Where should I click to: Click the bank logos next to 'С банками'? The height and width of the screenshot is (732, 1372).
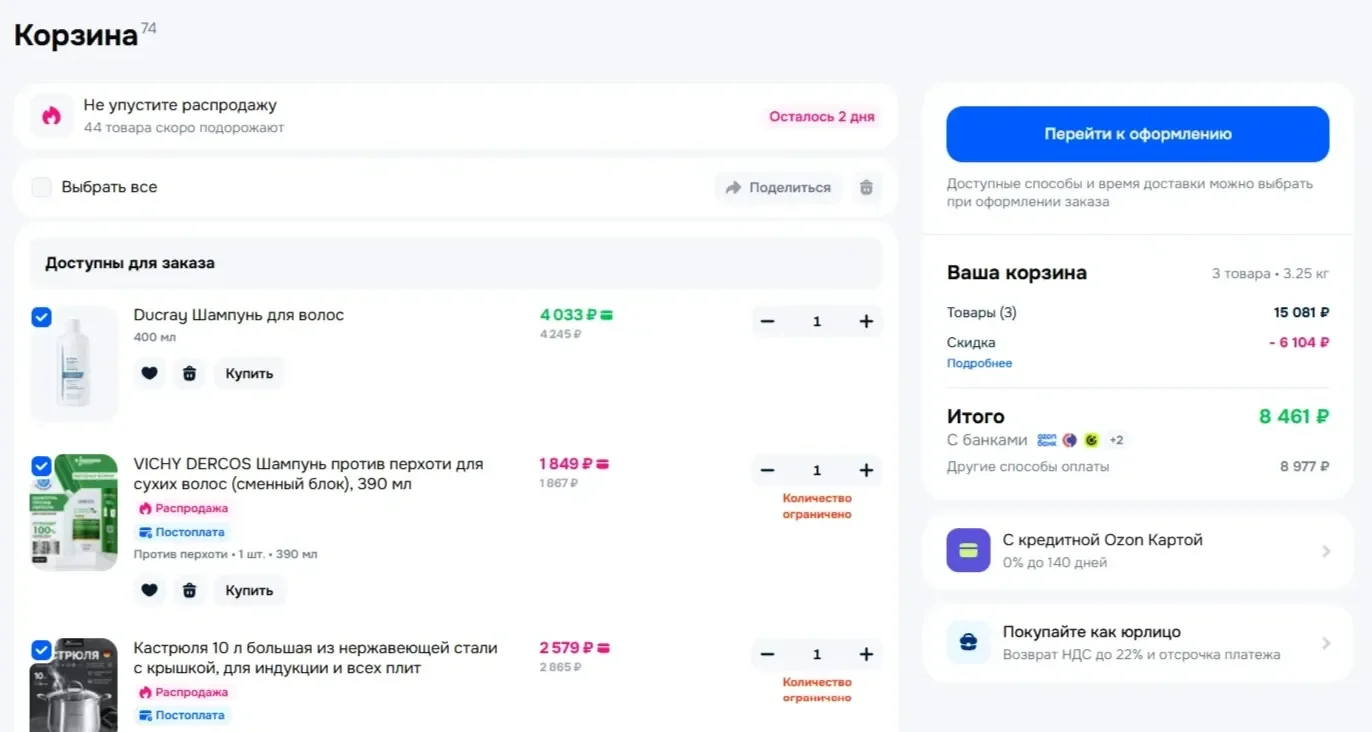coord(1069,440)
